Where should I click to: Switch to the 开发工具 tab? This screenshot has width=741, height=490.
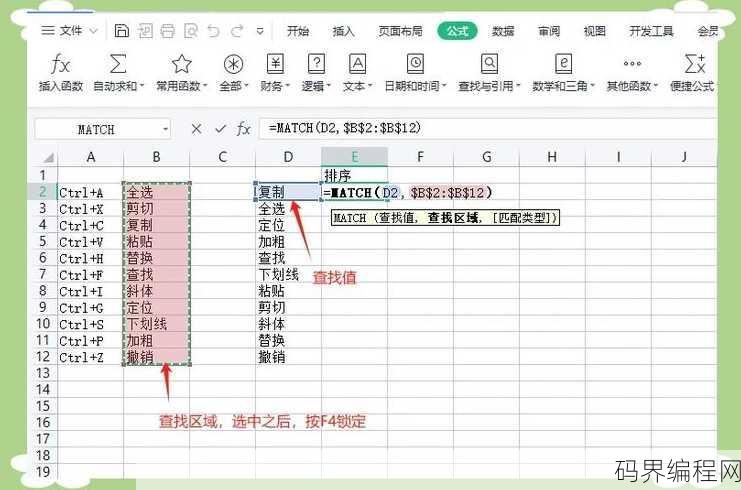[651, 31]
